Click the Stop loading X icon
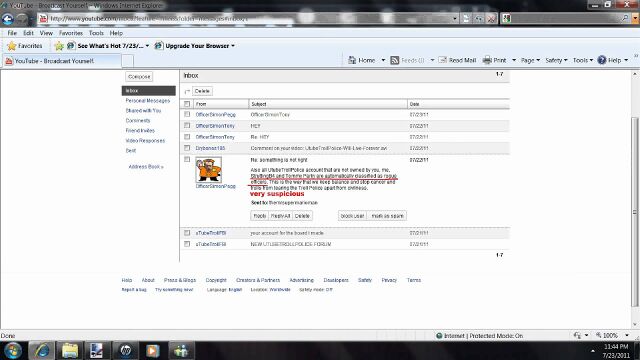Image resolution: width=640 pixels, height=360 pixels. [x=491, y=19]
